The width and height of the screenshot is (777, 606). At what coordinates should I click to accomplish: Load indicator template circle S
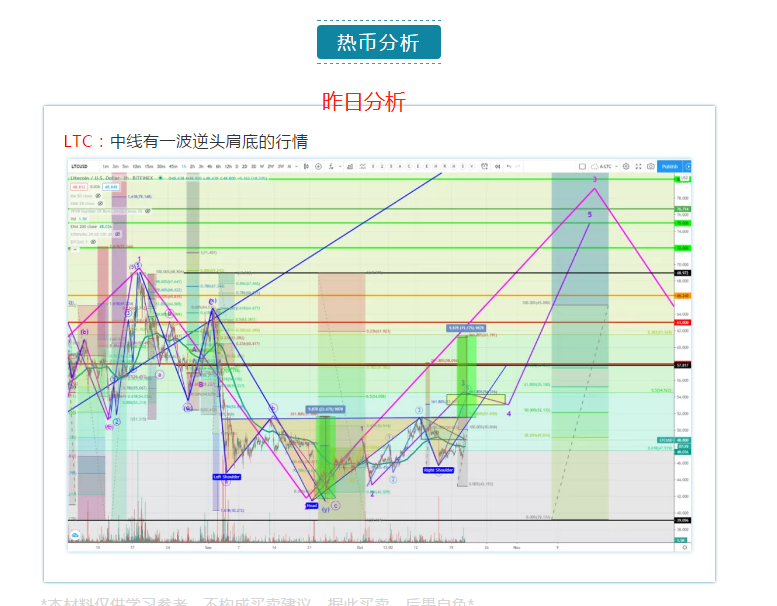(x=462, y=166)
